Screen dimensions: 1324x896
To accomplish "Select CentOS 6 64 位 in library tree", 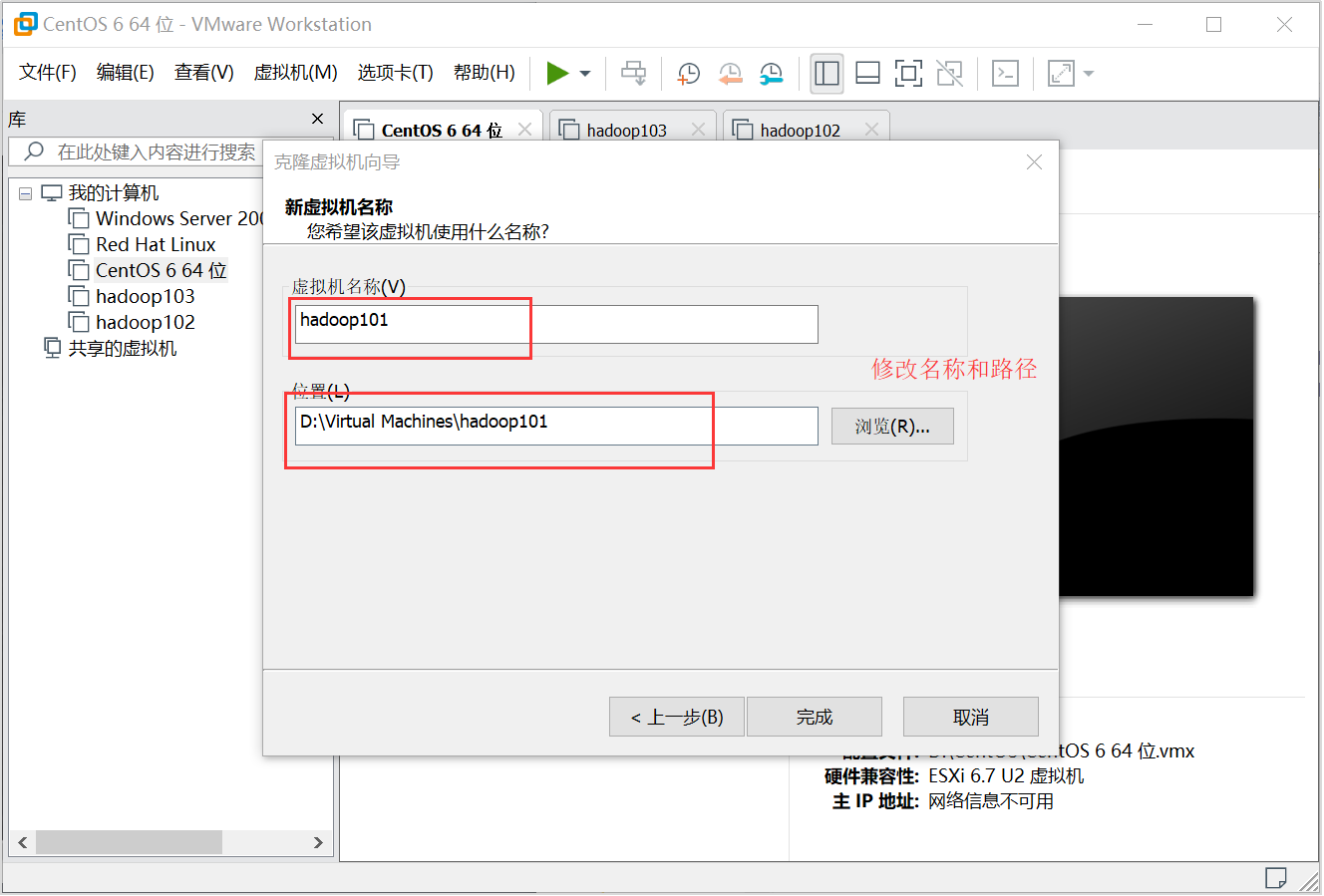I will tap(148, 270).
